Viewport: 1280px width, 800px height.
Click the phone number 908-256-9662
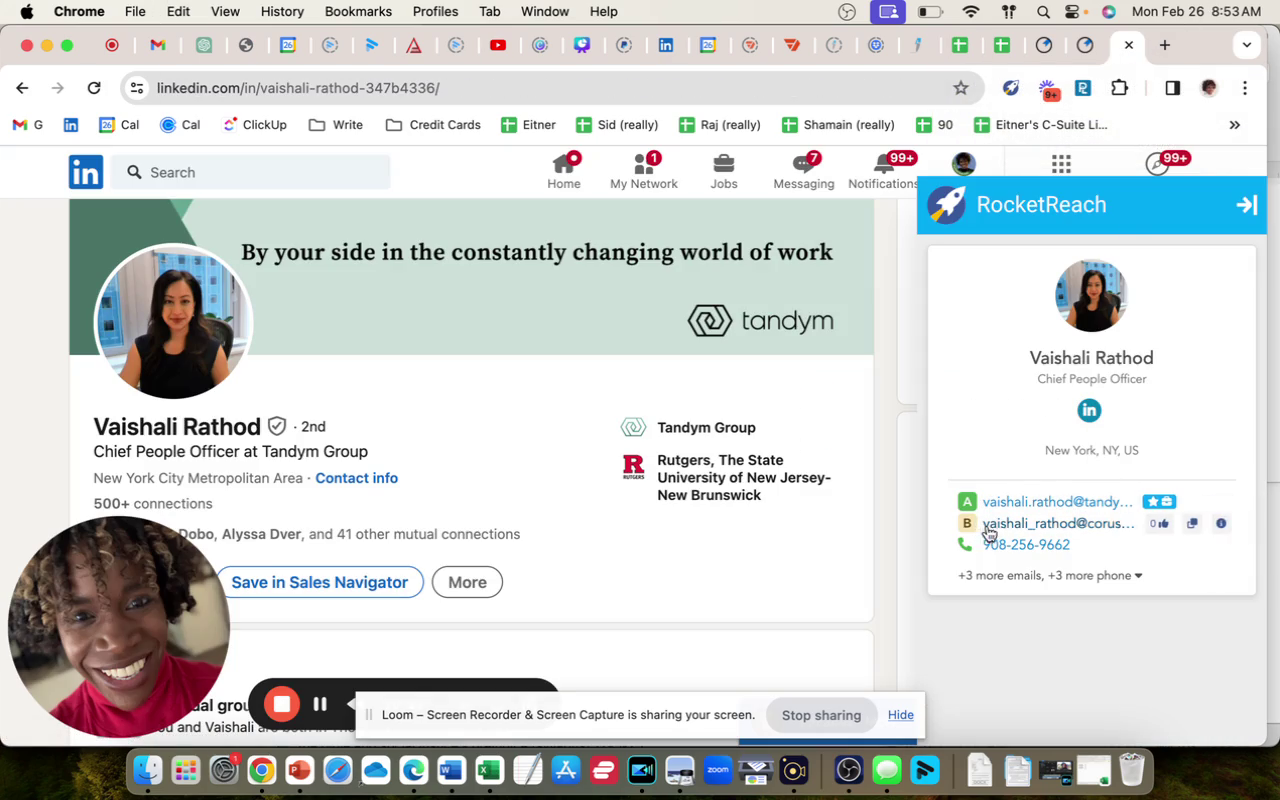1026,545
